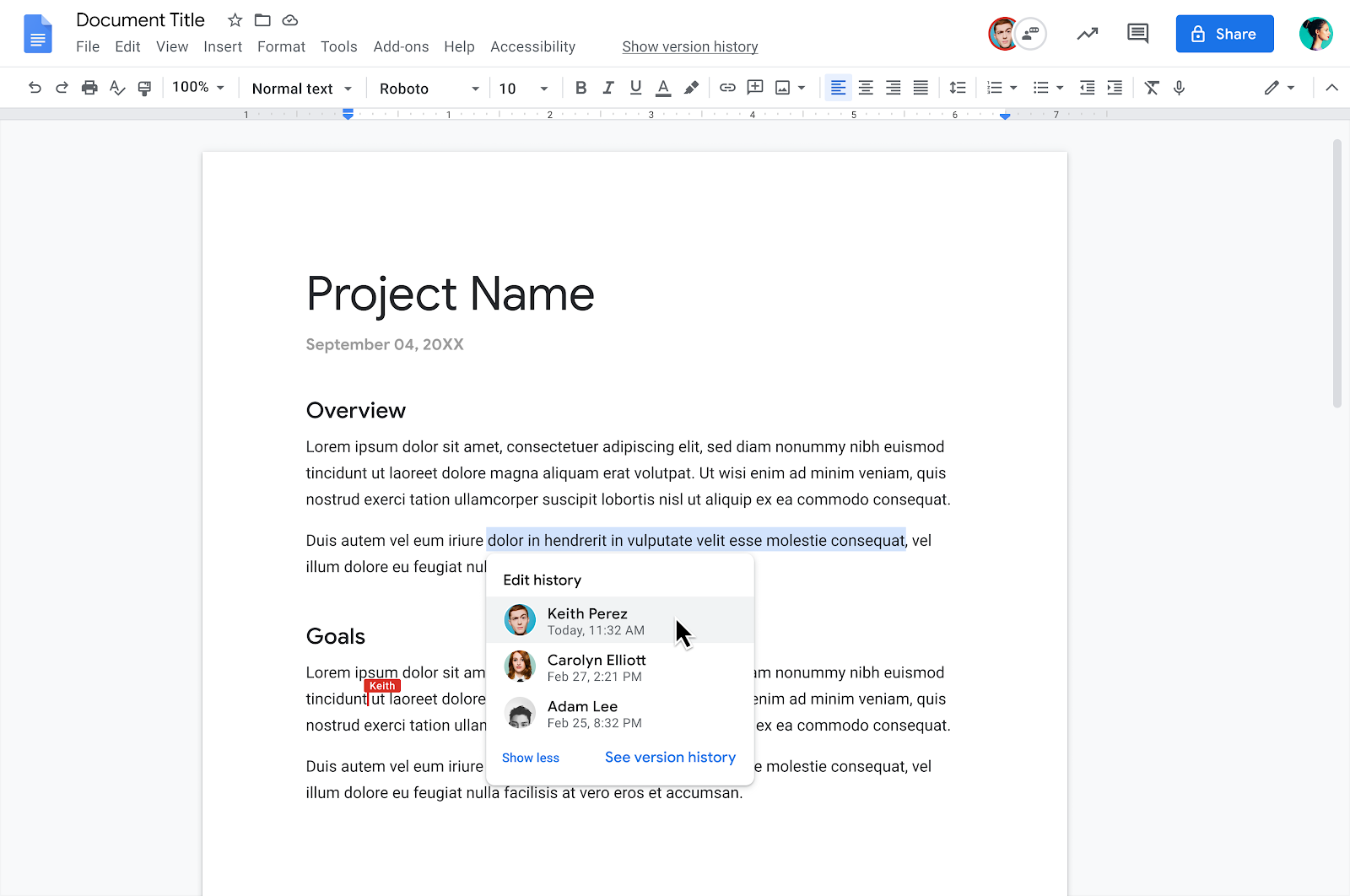Click the Show less link
Image resolution: width=1350 pixels, height=896 pixels.
[x=530, y=757]
